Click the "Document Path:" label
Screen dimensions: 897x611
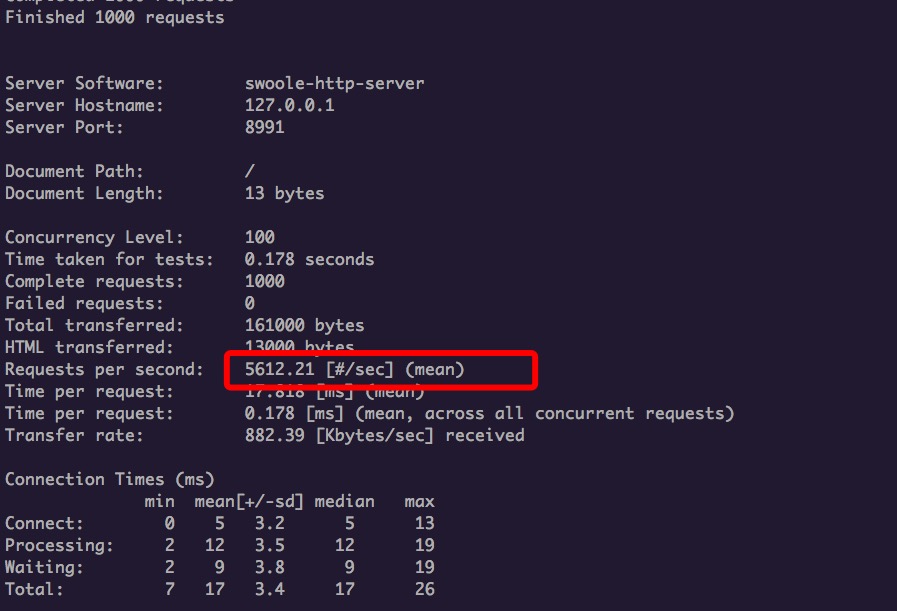click(x=74, y=172)
